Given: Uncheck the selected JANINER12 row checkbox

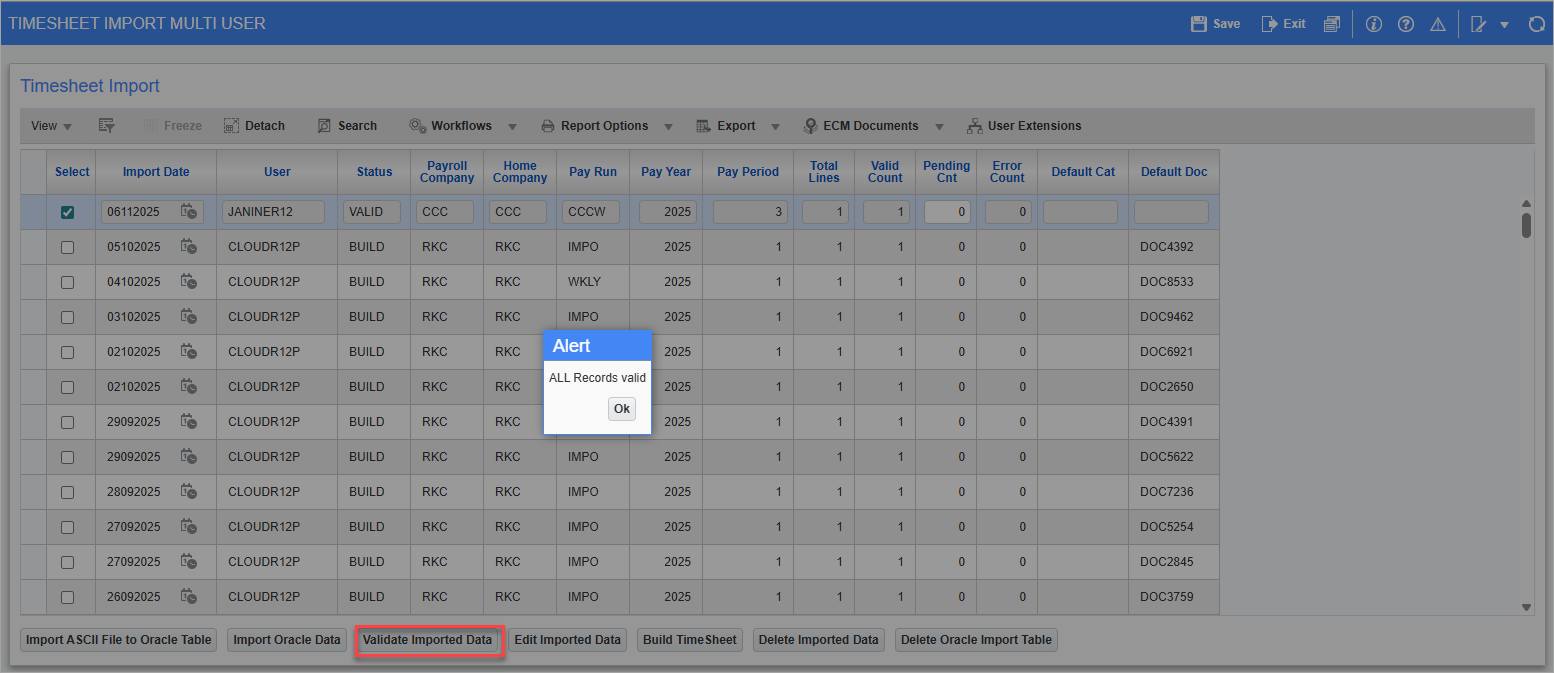Looking at the screenshot, I should (67, 212).
